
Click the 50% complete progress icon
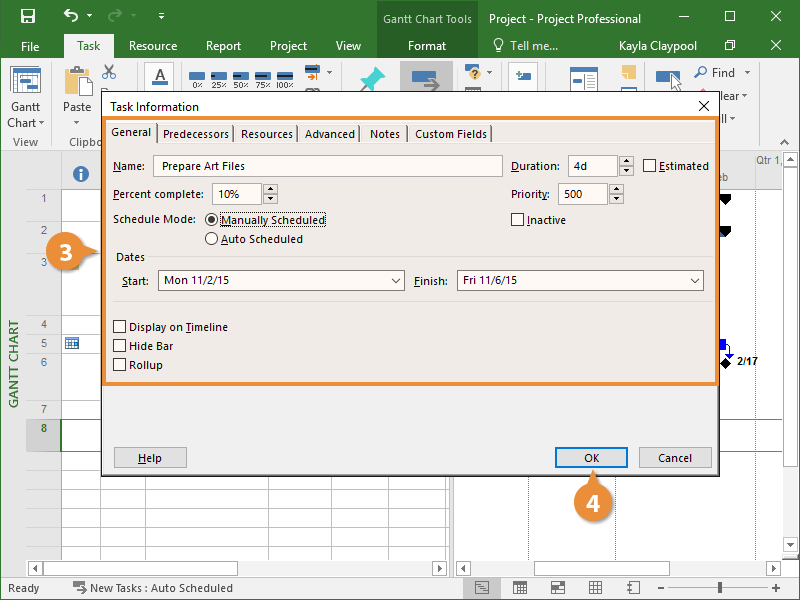241,79
